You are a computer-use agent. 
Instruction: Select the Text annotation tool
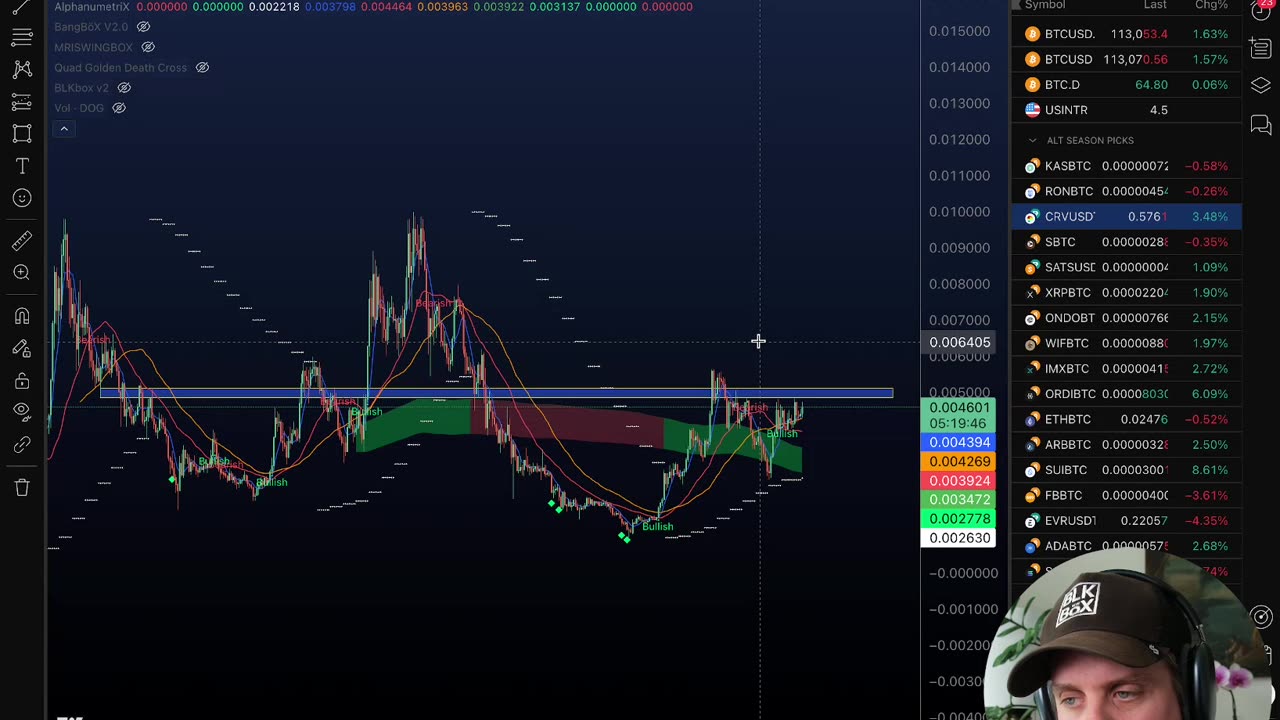coord(22,165)
